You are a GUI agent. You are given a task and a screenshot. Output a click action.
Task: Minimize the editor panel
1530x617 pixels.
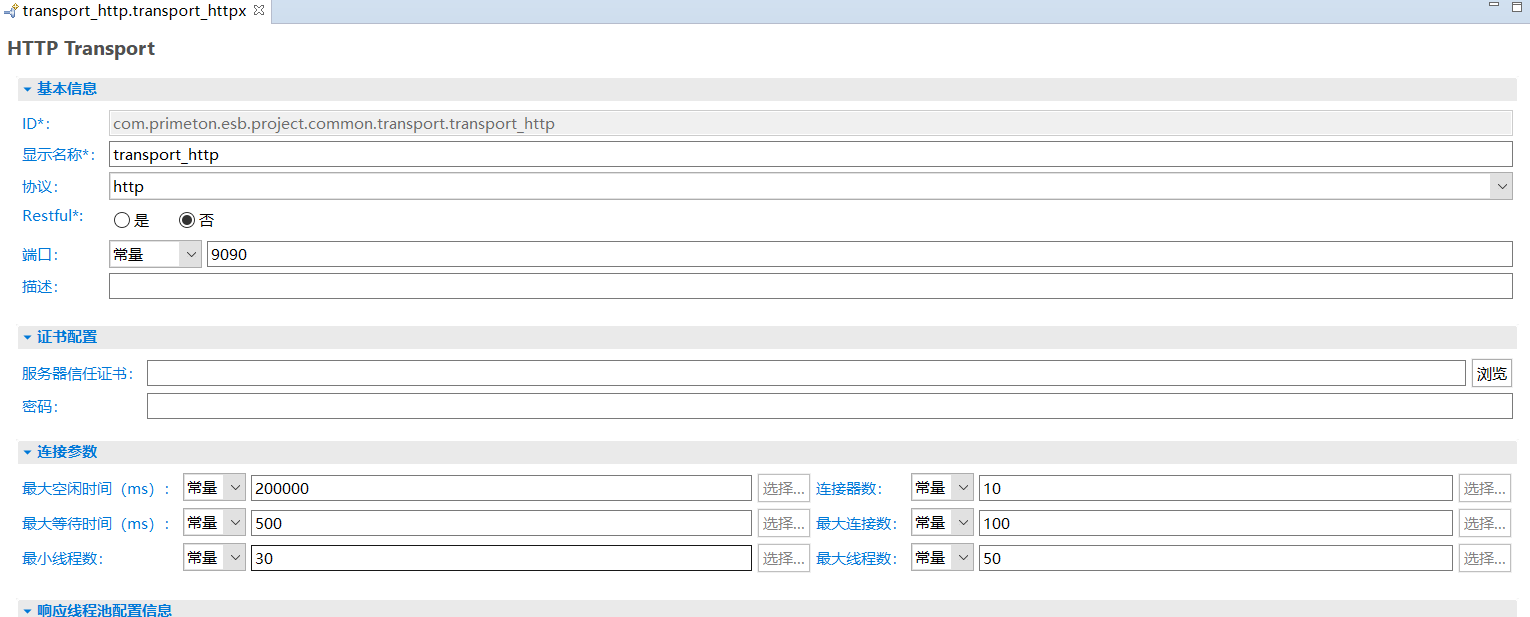[x=1494, y=6]
